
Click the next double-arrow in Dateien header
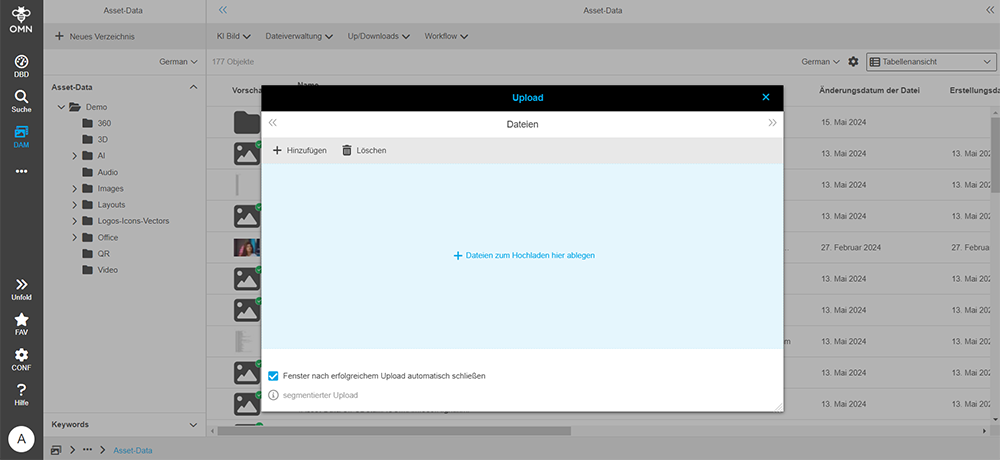[x=772, y=123]
